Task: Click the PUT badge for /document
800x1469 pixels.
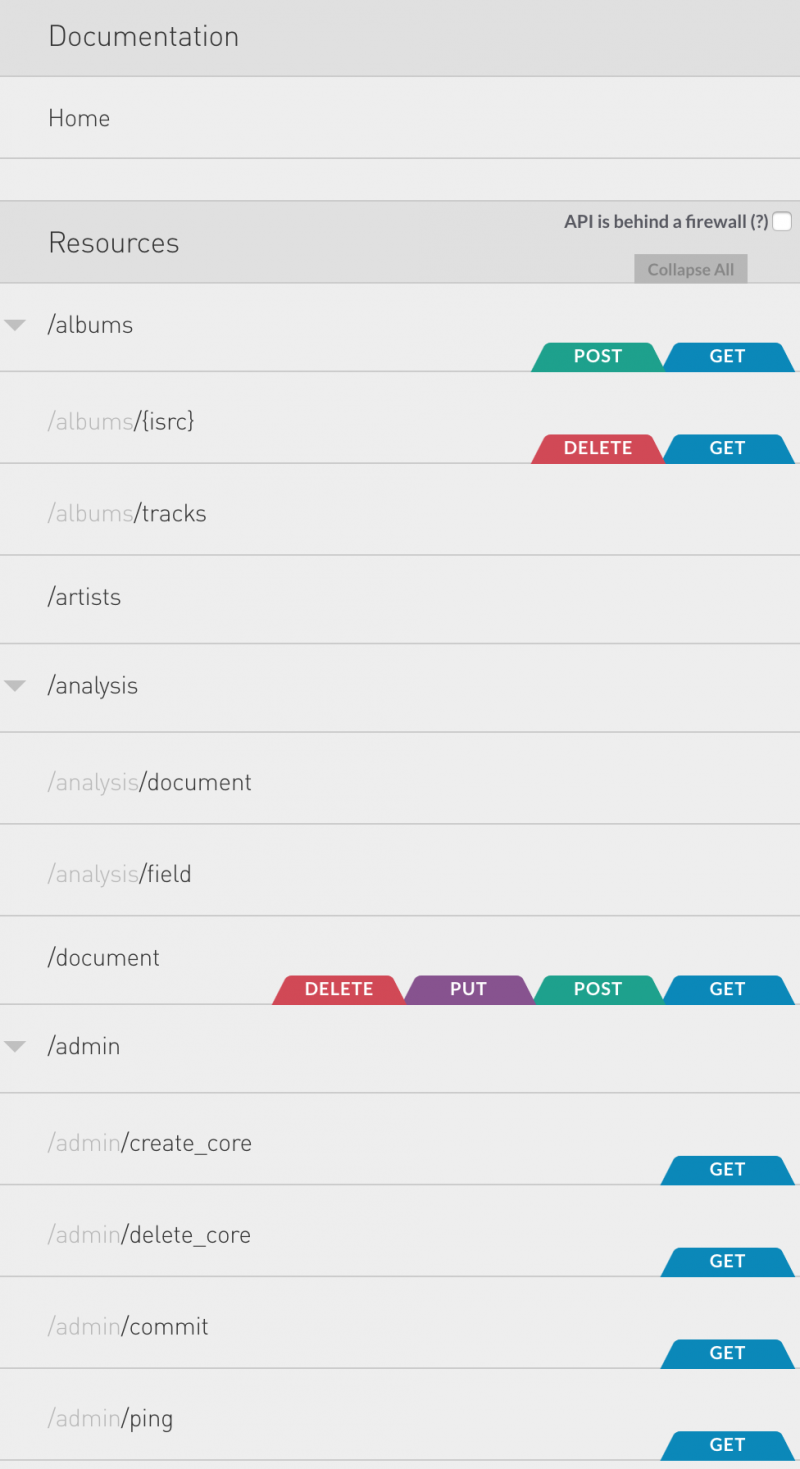Action: pyautogui.click(x=468, y=990)
